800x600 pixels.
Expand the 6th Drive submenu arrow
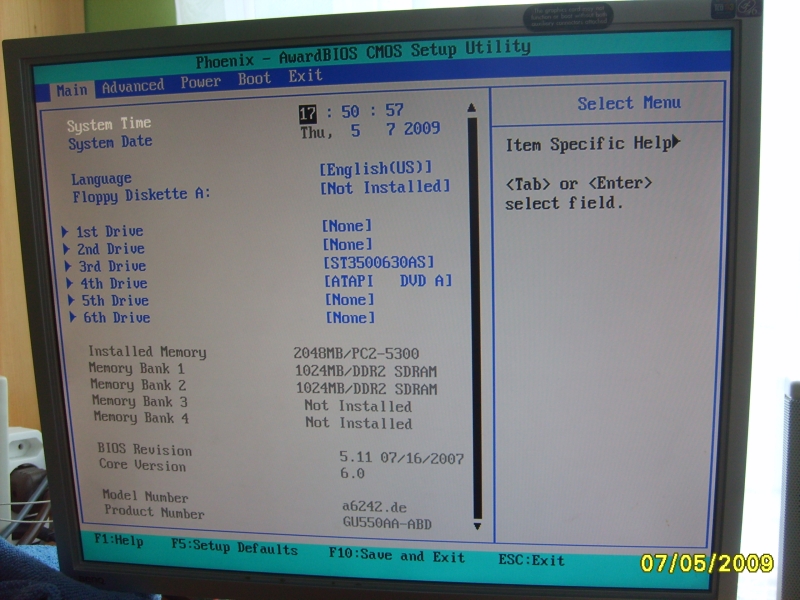click(72, 317)
